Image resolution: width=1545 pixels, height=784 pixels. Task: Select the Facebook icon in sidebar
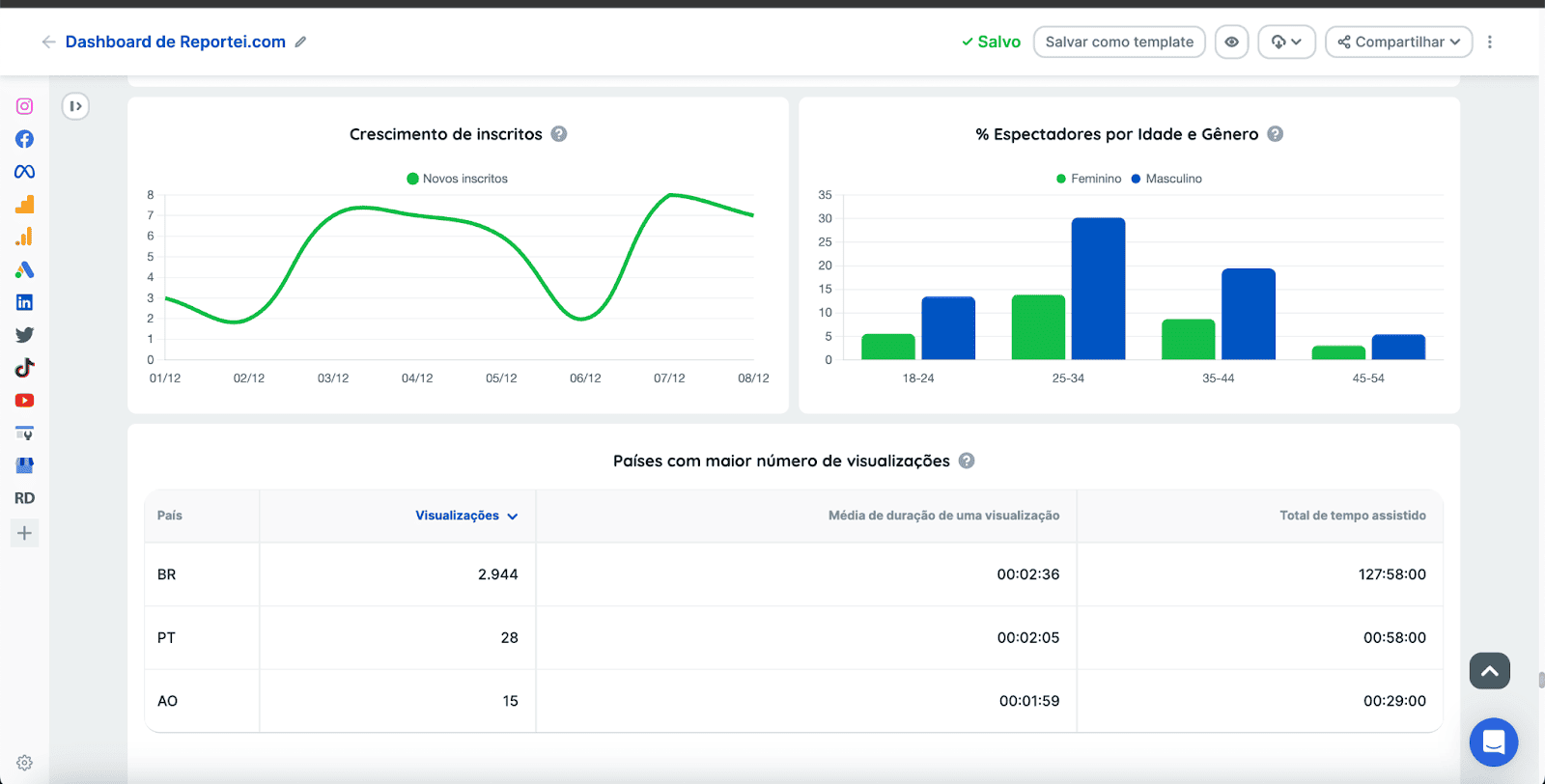click(25, 139)
